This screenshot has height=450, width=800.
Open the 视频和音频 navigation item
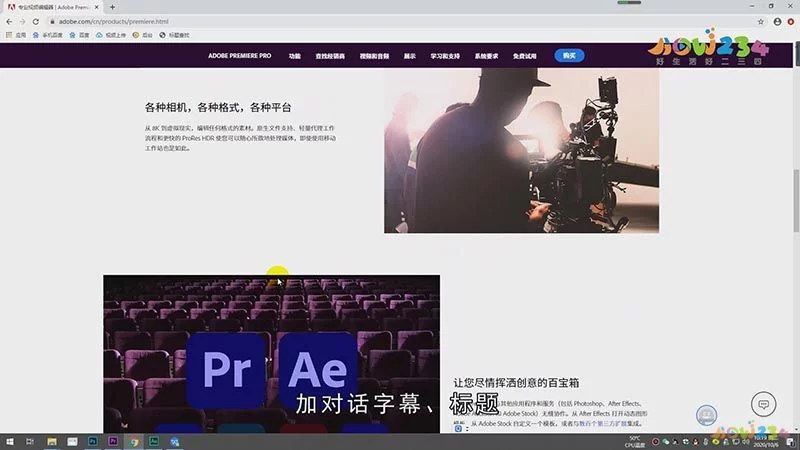(x=374, y=56)
